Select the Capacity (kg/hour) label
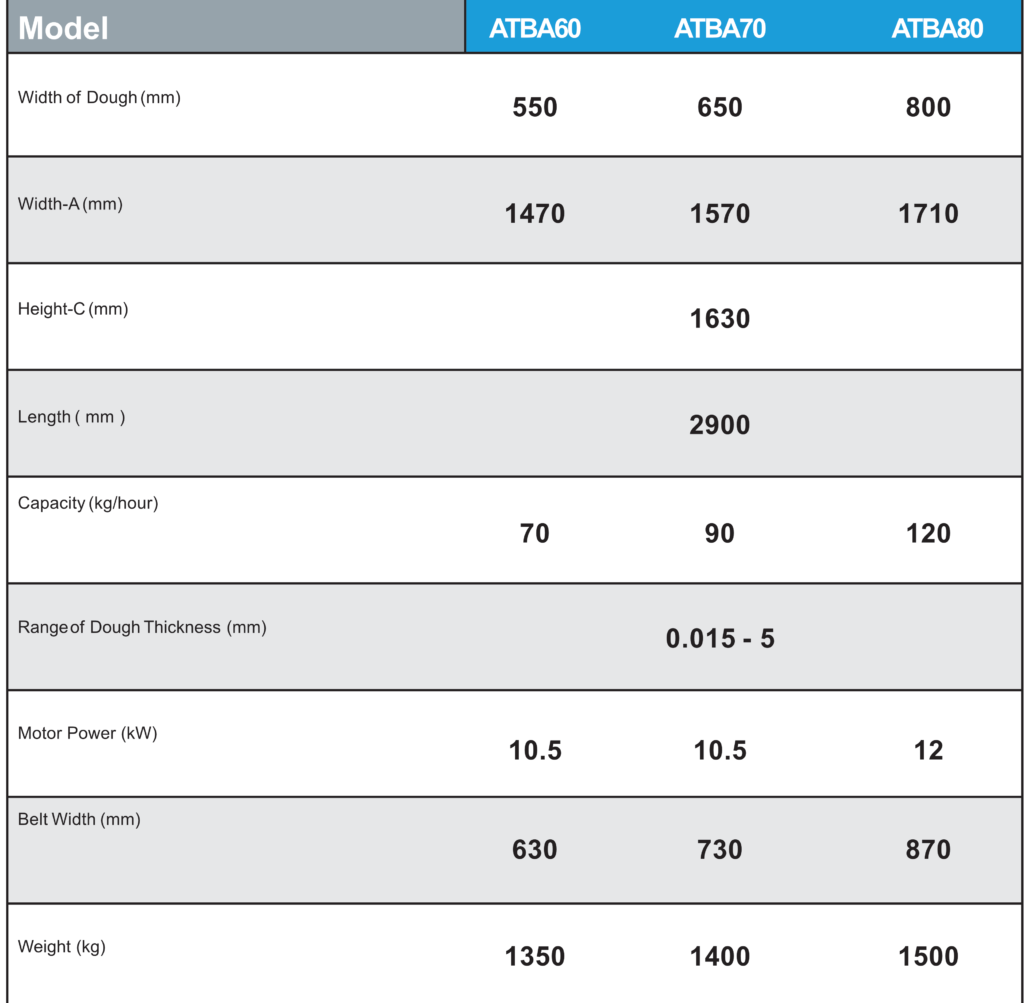This screenshot has height=1003, width=1024. 88,503
